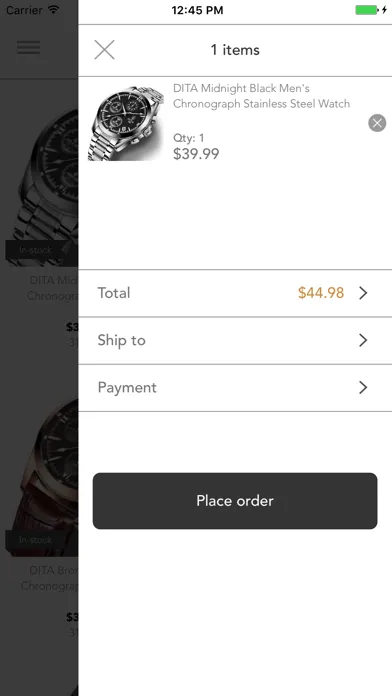Expand Ship to row chevron
The height and width of the screenshot is (696, 392).
click(x=363, y=340)
